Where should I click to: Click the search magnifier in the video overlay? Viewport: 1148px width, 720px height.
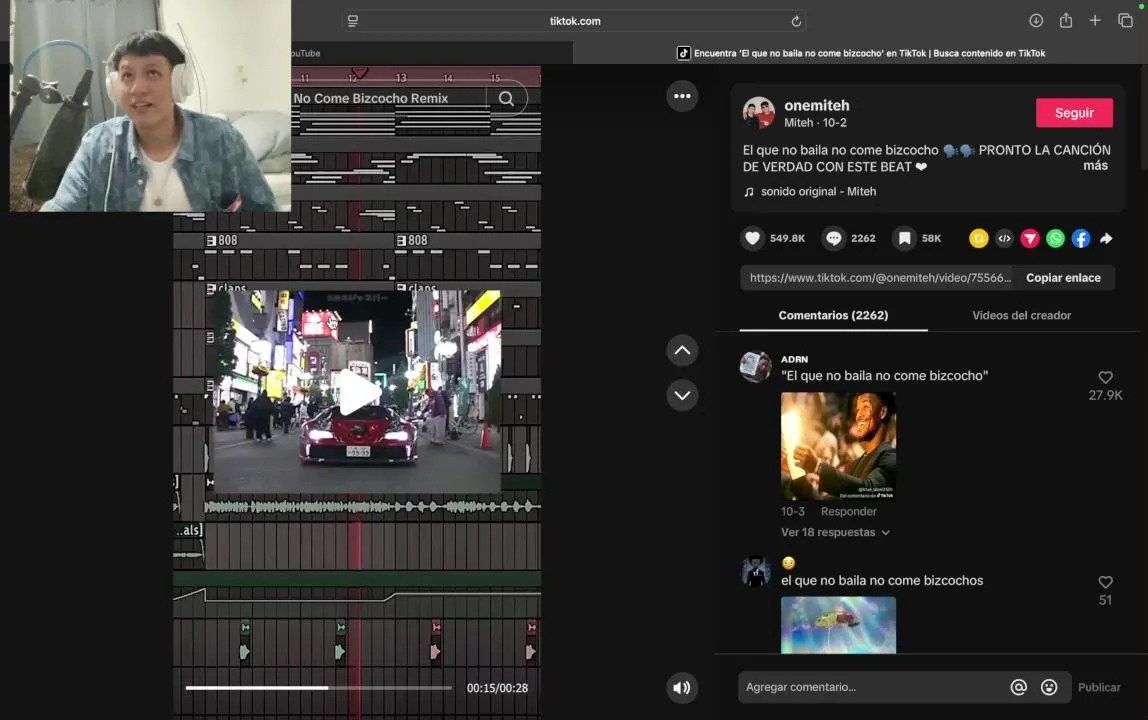[506, 98]
